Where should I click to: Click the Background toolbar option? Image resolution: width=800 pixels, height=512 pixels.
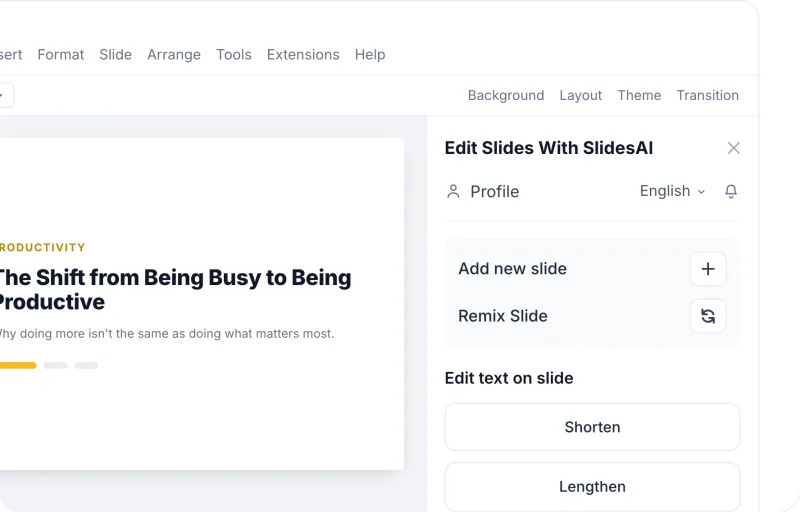pyautogui.click(x=506, y=95)
